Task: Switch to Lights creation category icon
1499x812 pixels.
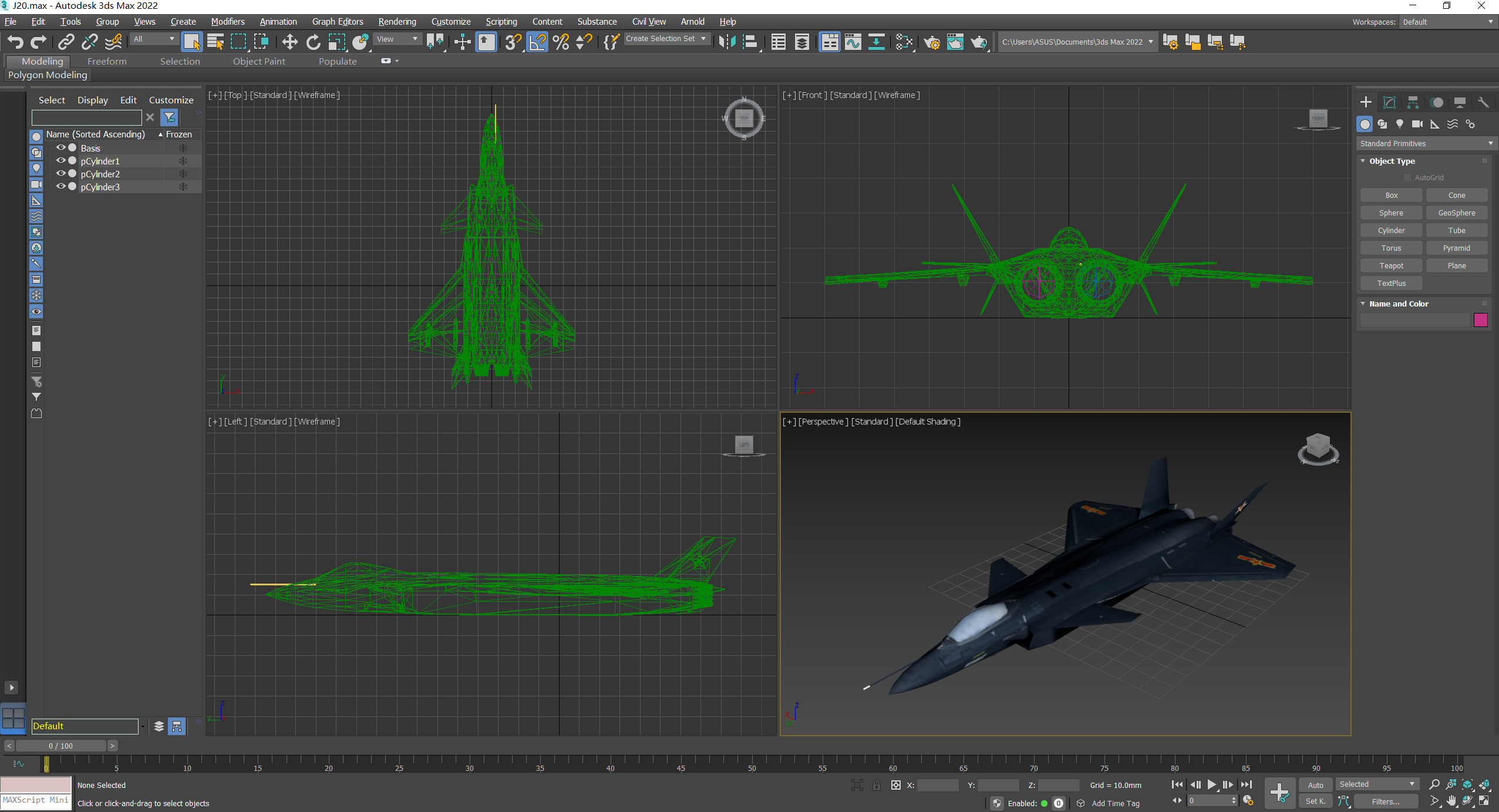Action: (1400, 124)
